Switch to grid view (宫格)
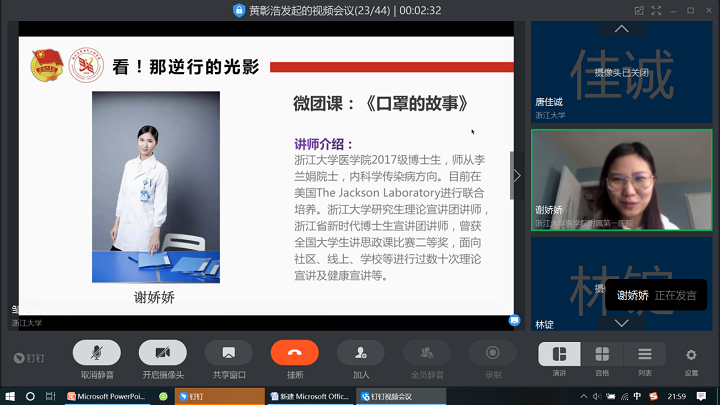The height and width of the screenshot is (405, 720). [602, 355]
